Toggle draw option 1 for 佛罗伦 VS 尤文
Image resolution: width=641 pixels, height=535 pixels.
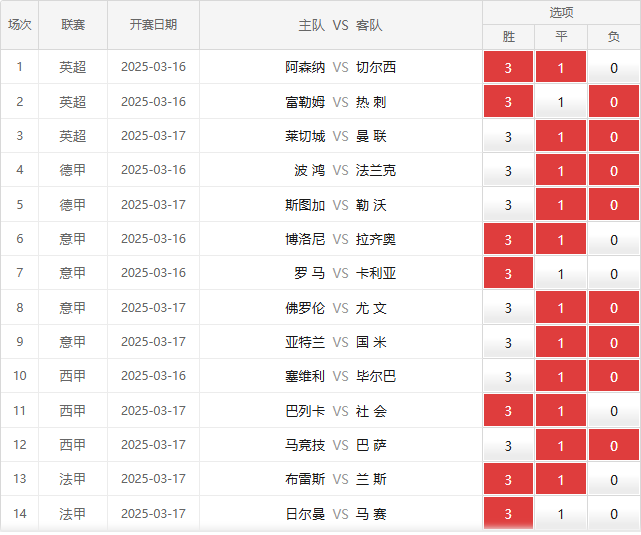click(561, 307)
